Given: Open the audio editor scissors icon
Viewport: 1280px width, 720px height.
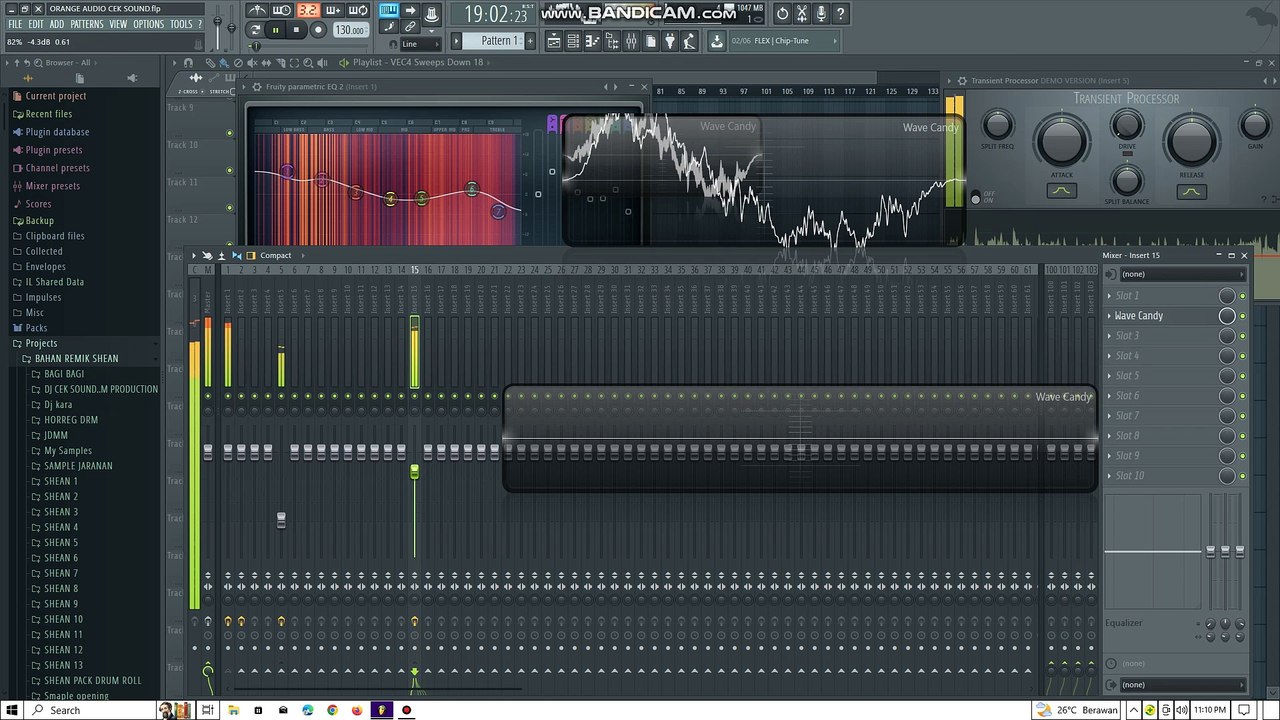Looking at the screenshot, I should click(x=801, y=13).
